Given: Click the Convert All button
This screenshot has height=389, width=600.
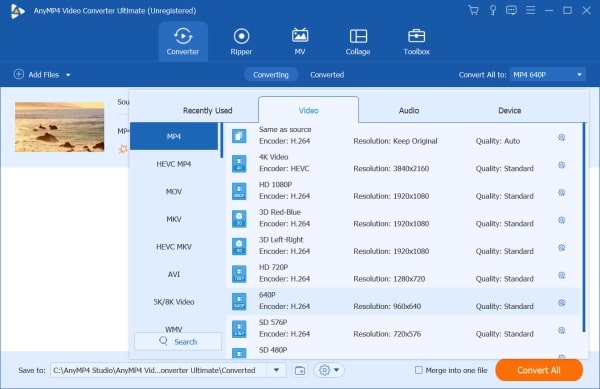Looking at the screenshot, I should point(539,370).
